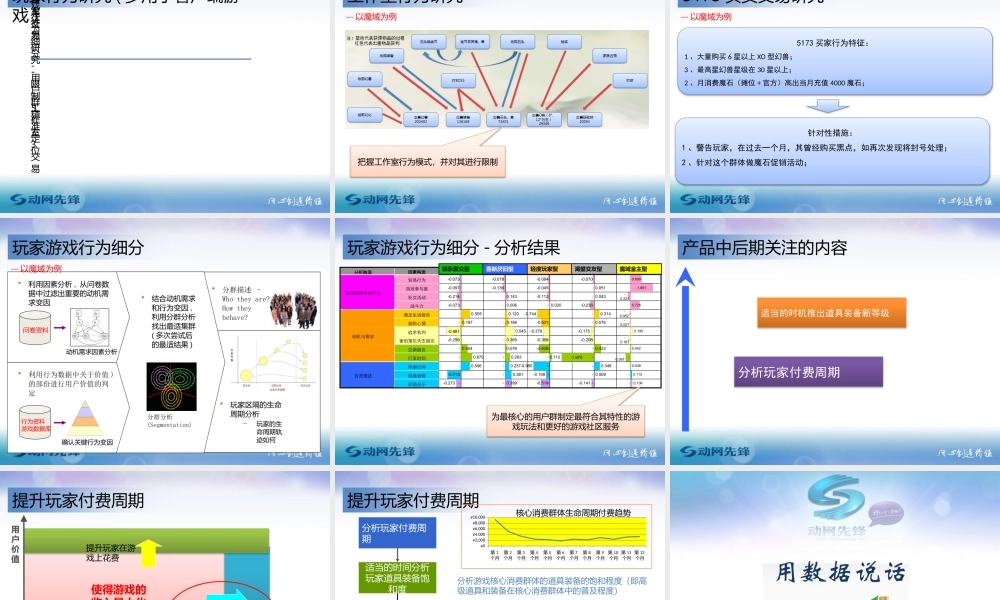
Task: Click the 动机需求因素分析 network diagram
Action: pos(90,328)
